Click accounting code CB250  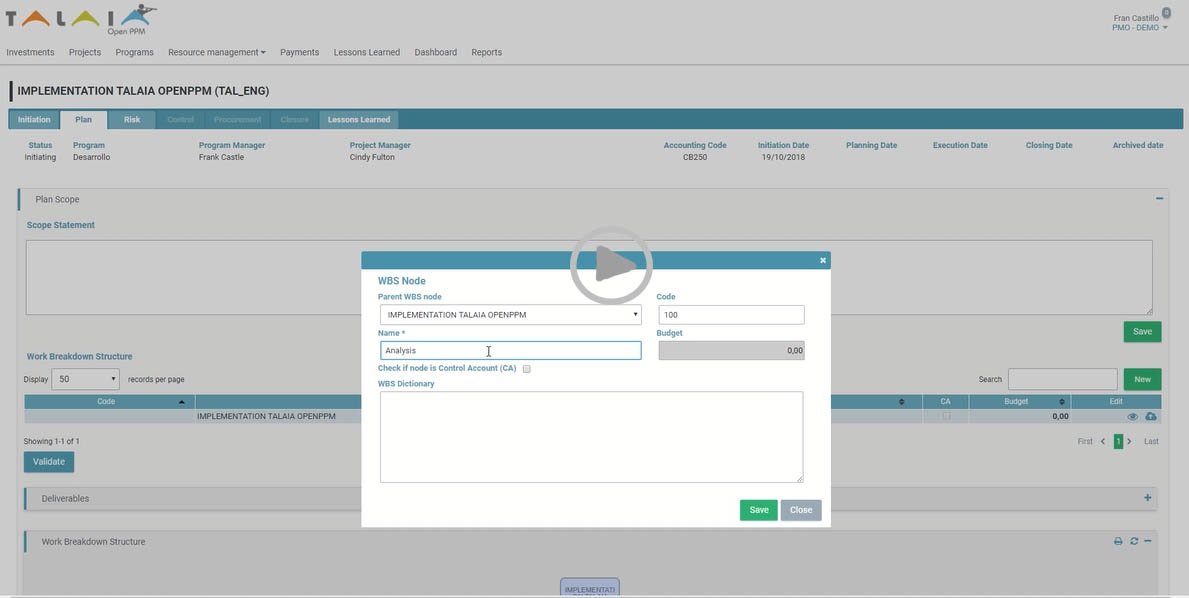tap(695, 157)
